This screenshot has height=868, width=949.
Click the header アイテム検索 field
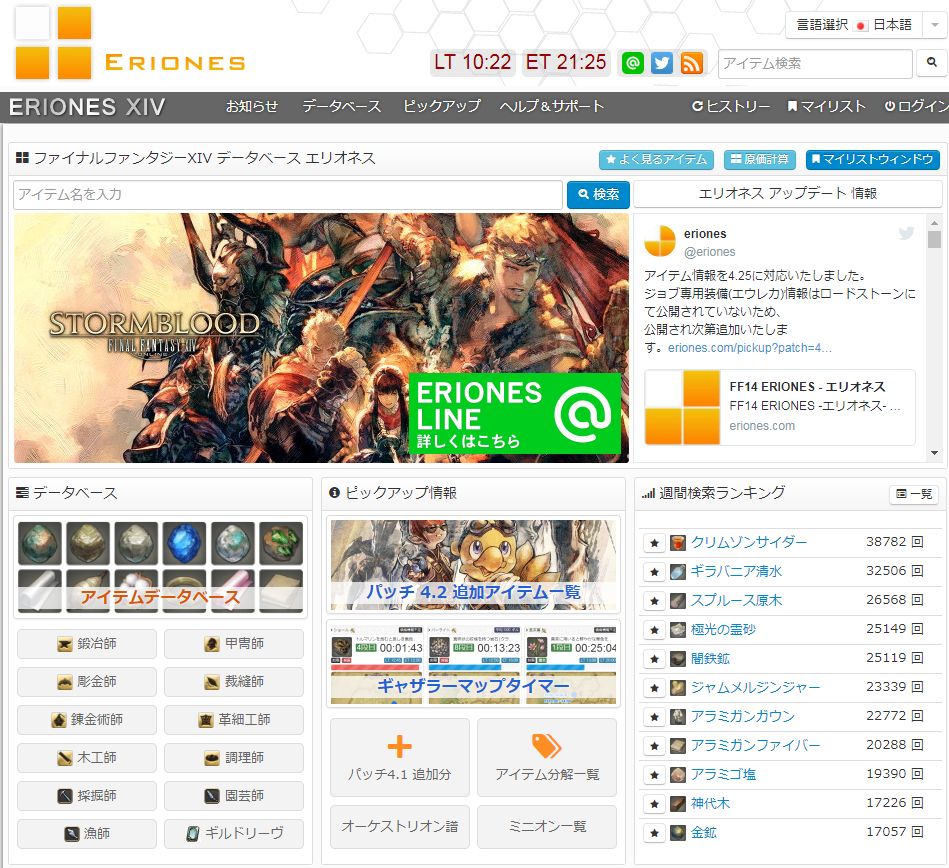point(815,64)
